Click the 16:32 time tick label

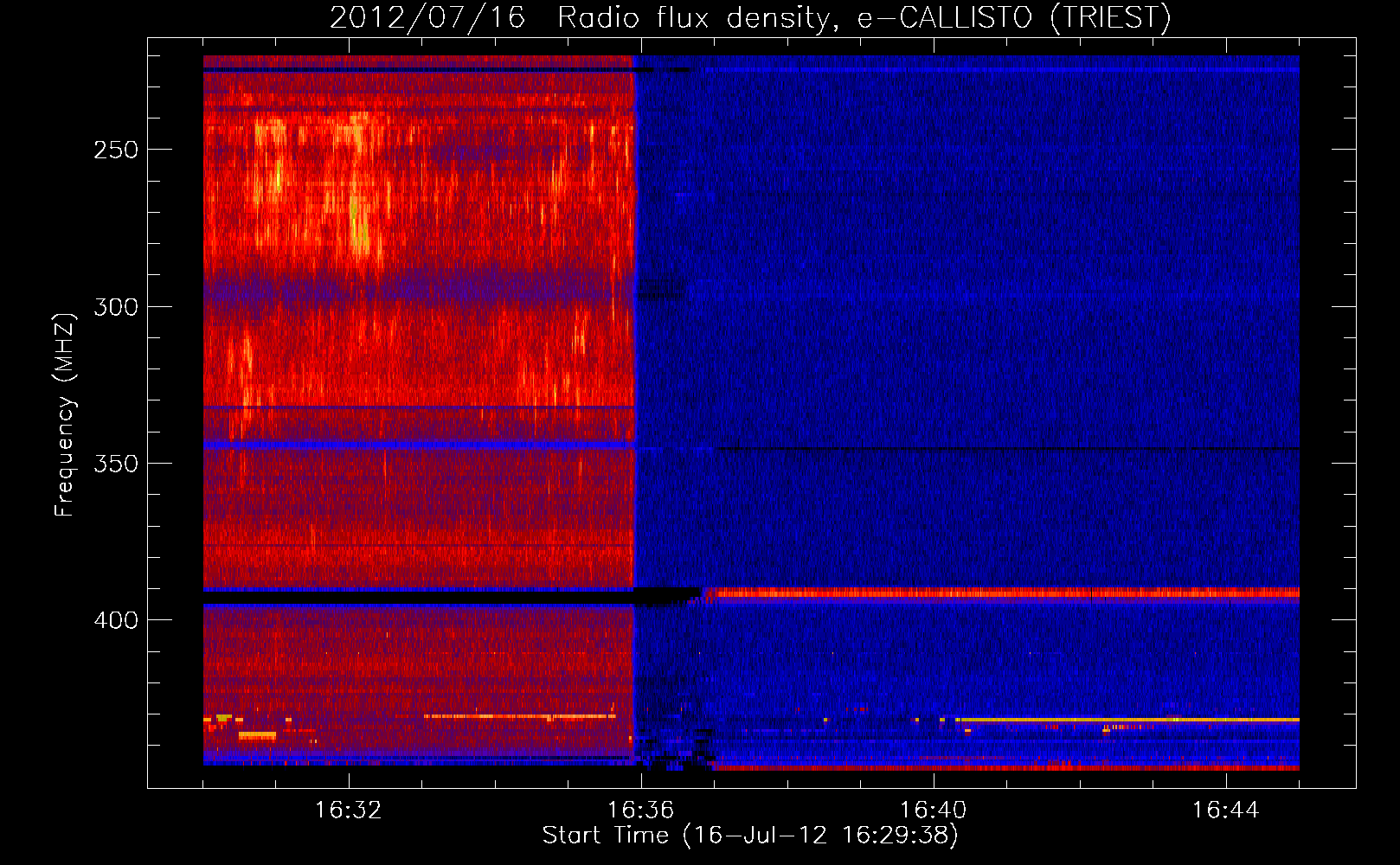pos(348,811)
